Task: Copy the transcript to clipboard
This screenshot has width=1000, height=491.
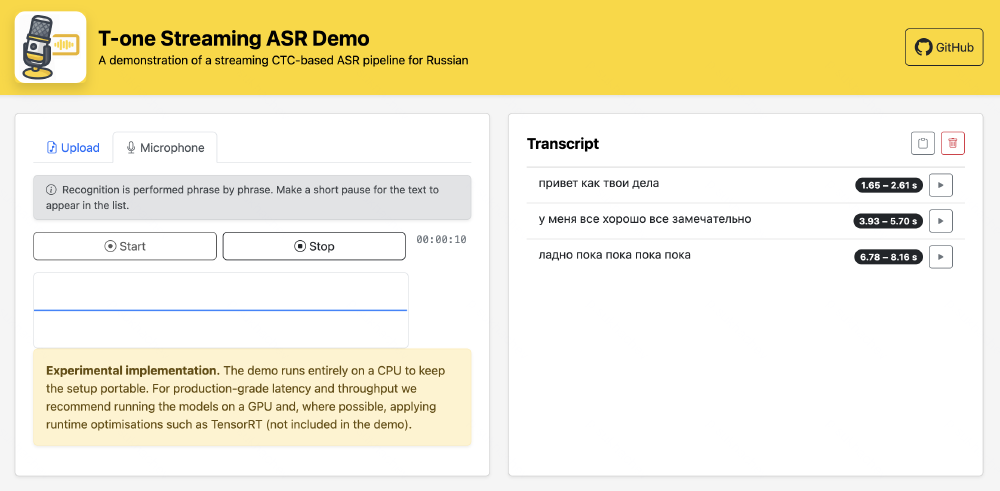Action: coord(923,144)
